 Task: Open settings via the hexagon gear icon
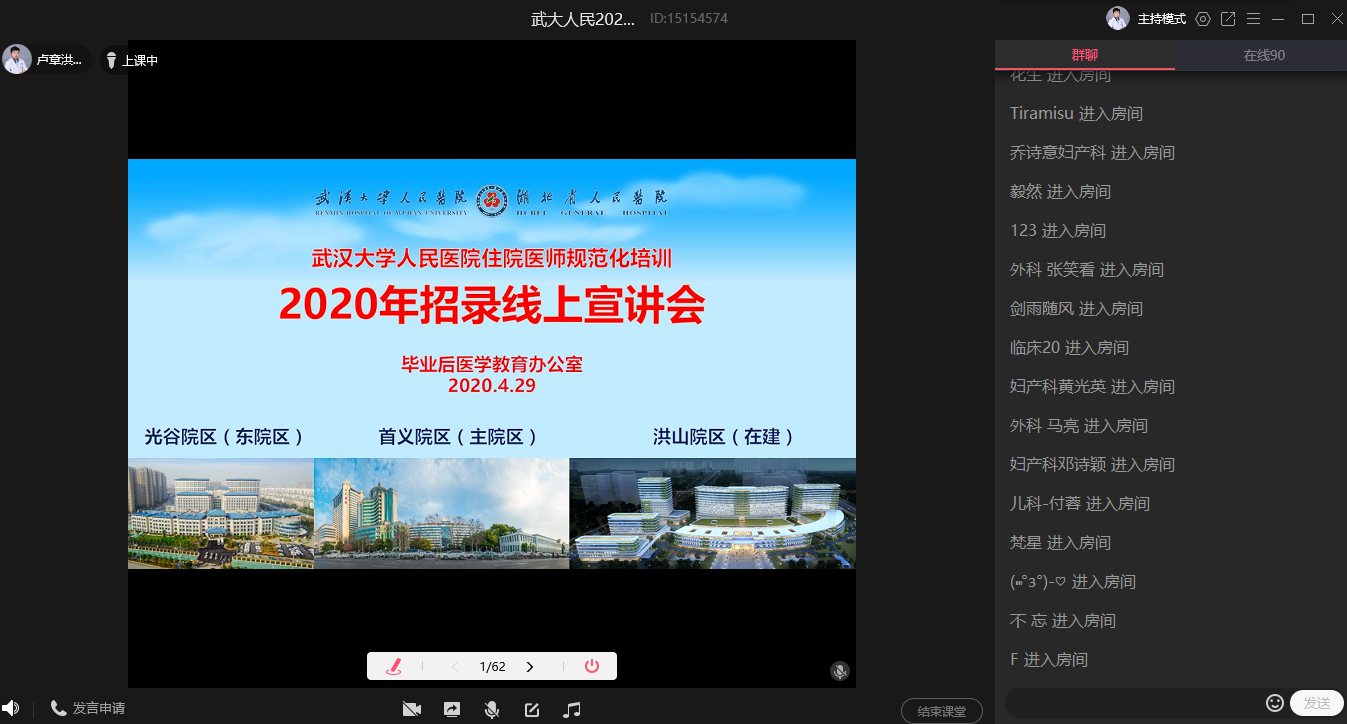point(1203,19)
